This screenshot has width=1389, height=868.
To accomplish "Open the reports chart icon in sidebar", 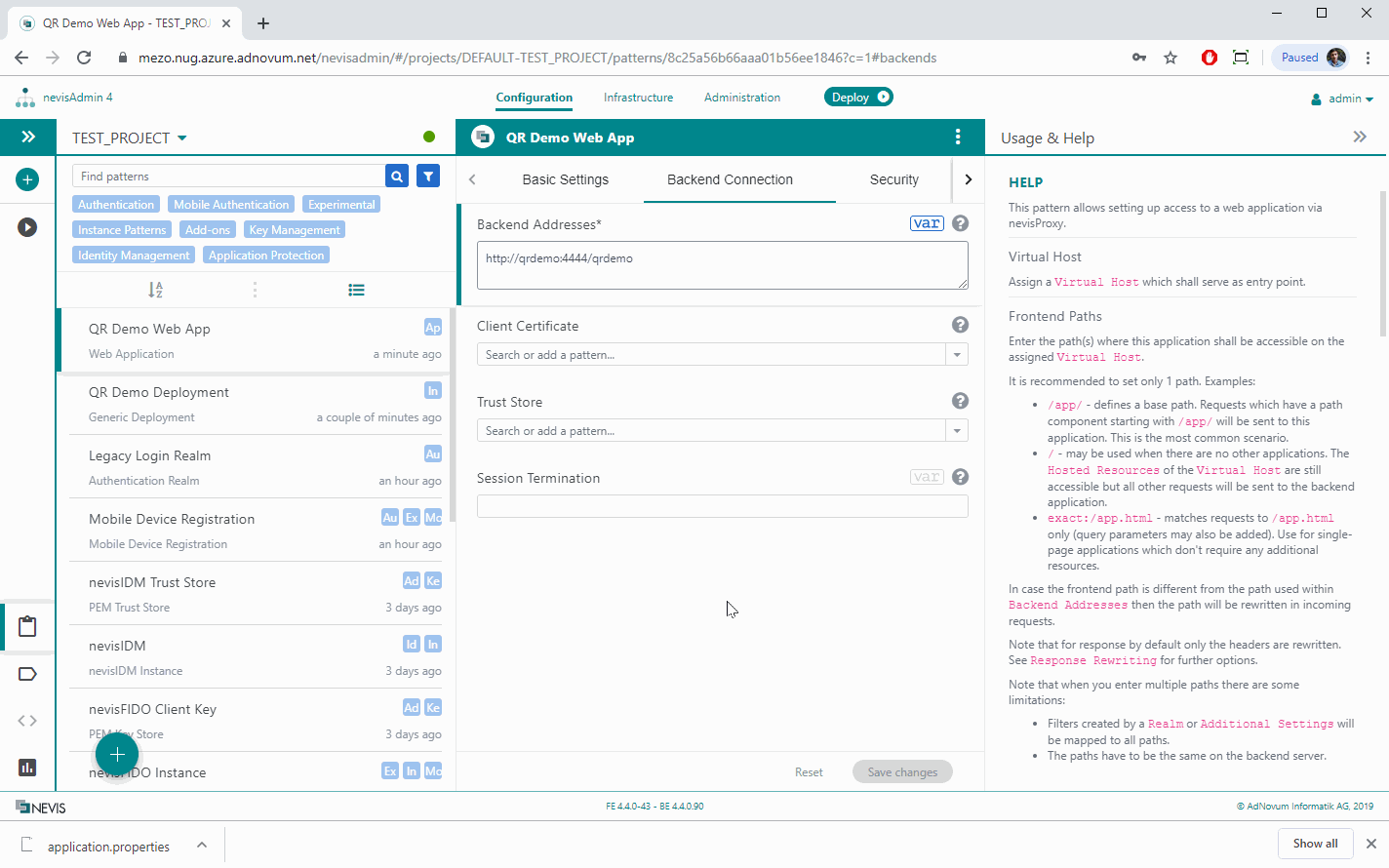I will 27,768.
